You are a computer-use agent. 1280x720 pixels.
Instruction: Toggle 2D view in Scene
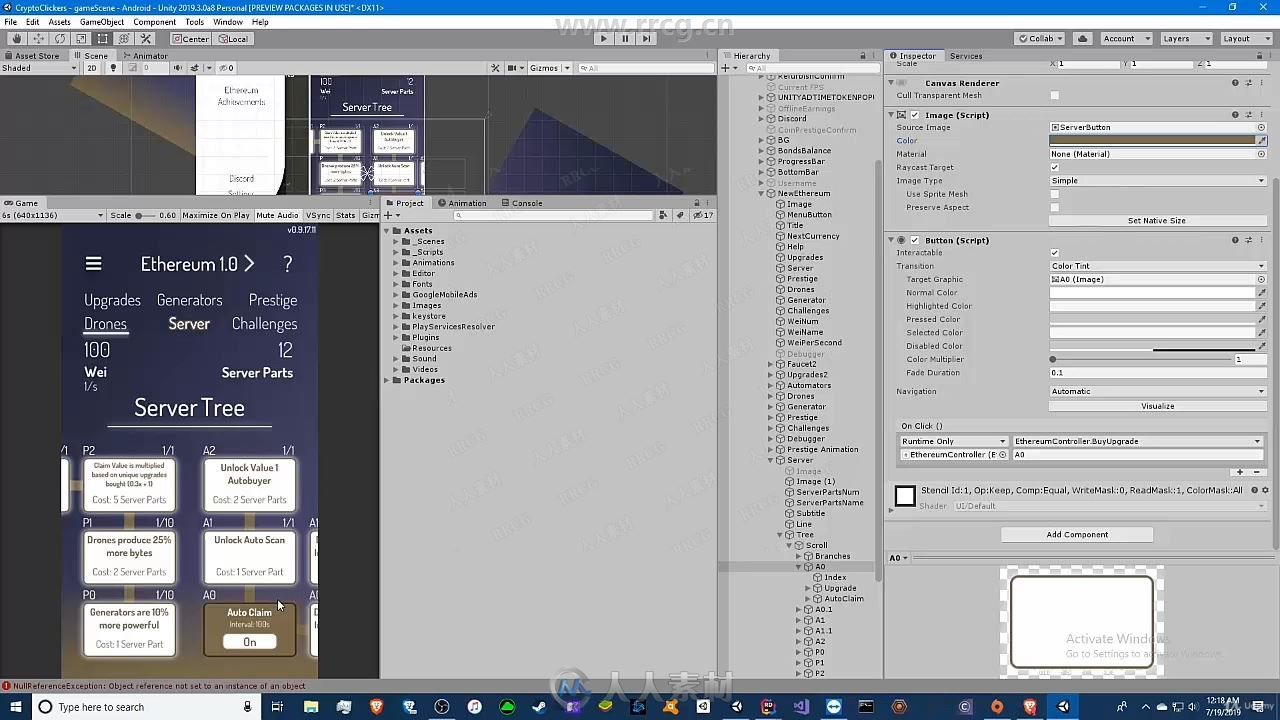[x=92, y=68]
